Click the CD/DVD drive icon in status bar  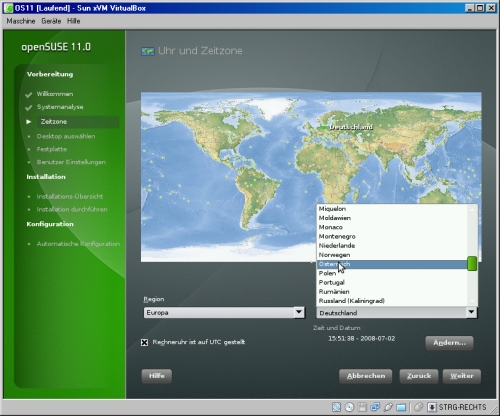tap(349, 407)
